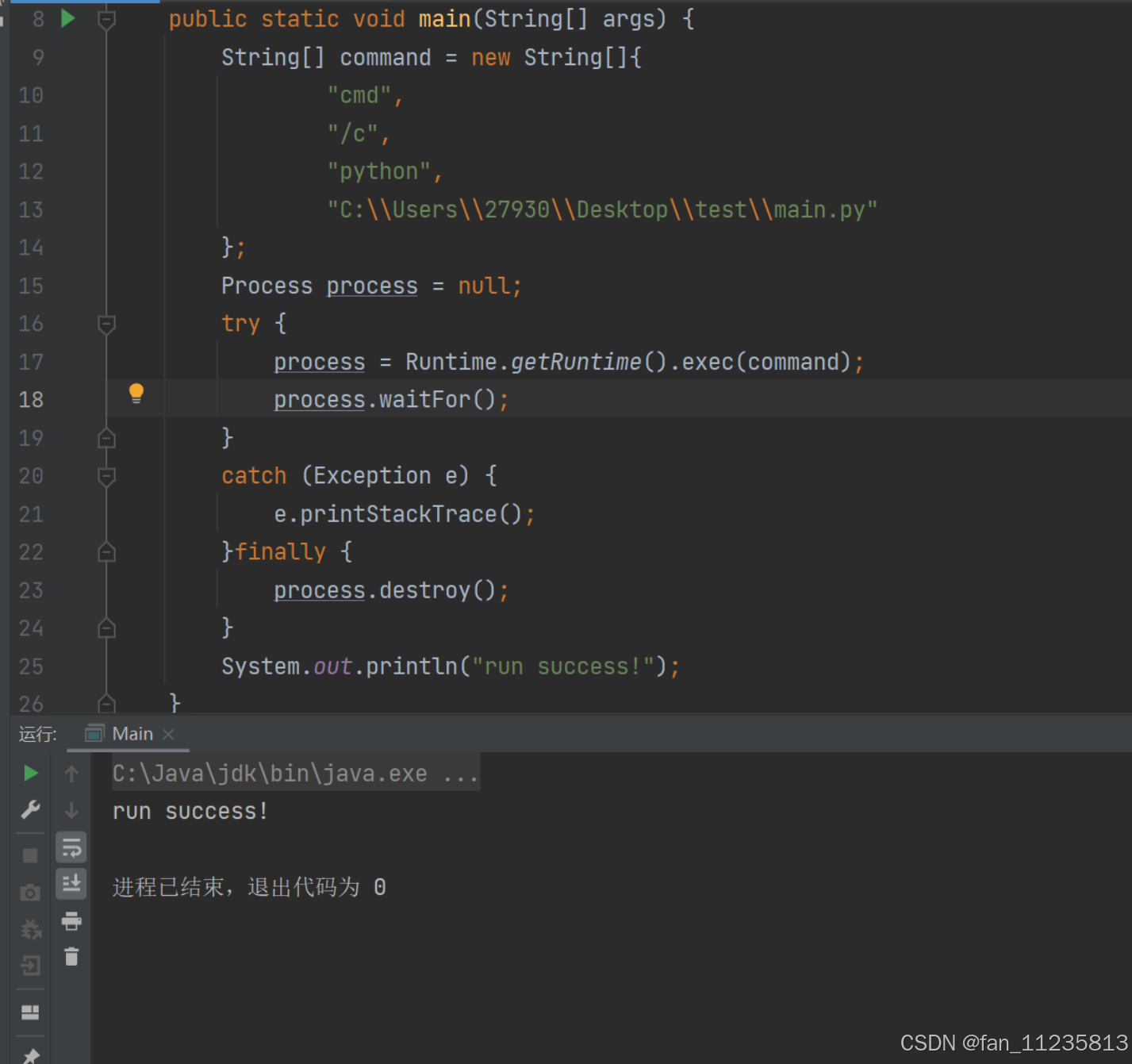Open the Run window layout options icon
This screenshot has width=1132, height=1064.
click(30, 1012)
